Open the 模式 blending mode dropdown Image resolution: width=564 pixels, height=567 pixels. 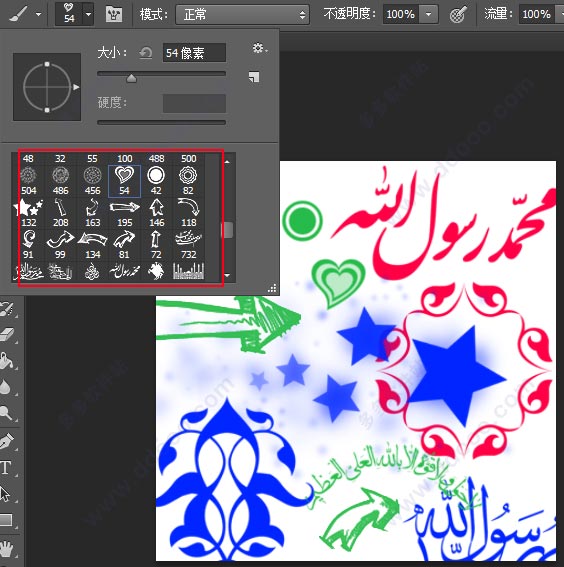click(x=242, y=14)
